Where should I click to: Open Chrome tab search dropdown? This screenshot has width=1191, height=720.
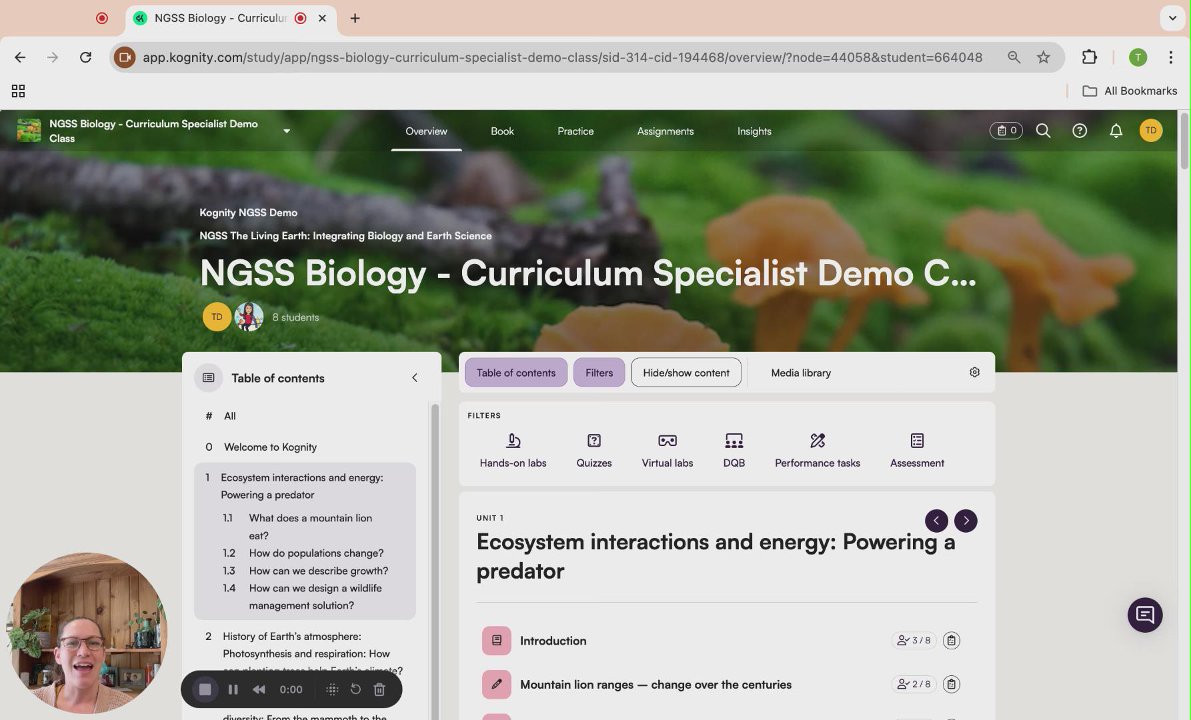pos(1172,17)
